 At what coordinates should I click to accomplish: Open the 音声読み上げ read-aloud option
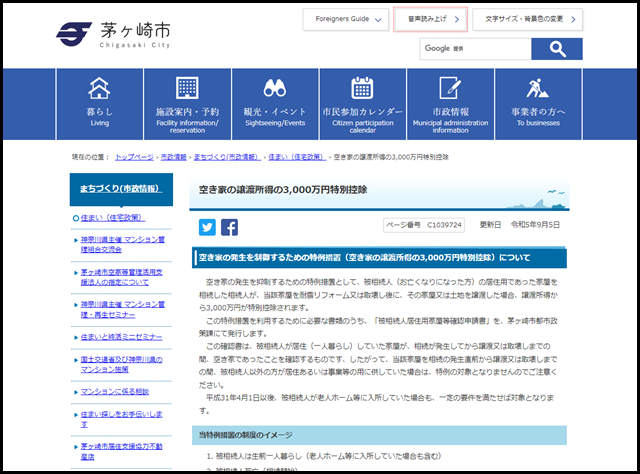tap(429, 19)
